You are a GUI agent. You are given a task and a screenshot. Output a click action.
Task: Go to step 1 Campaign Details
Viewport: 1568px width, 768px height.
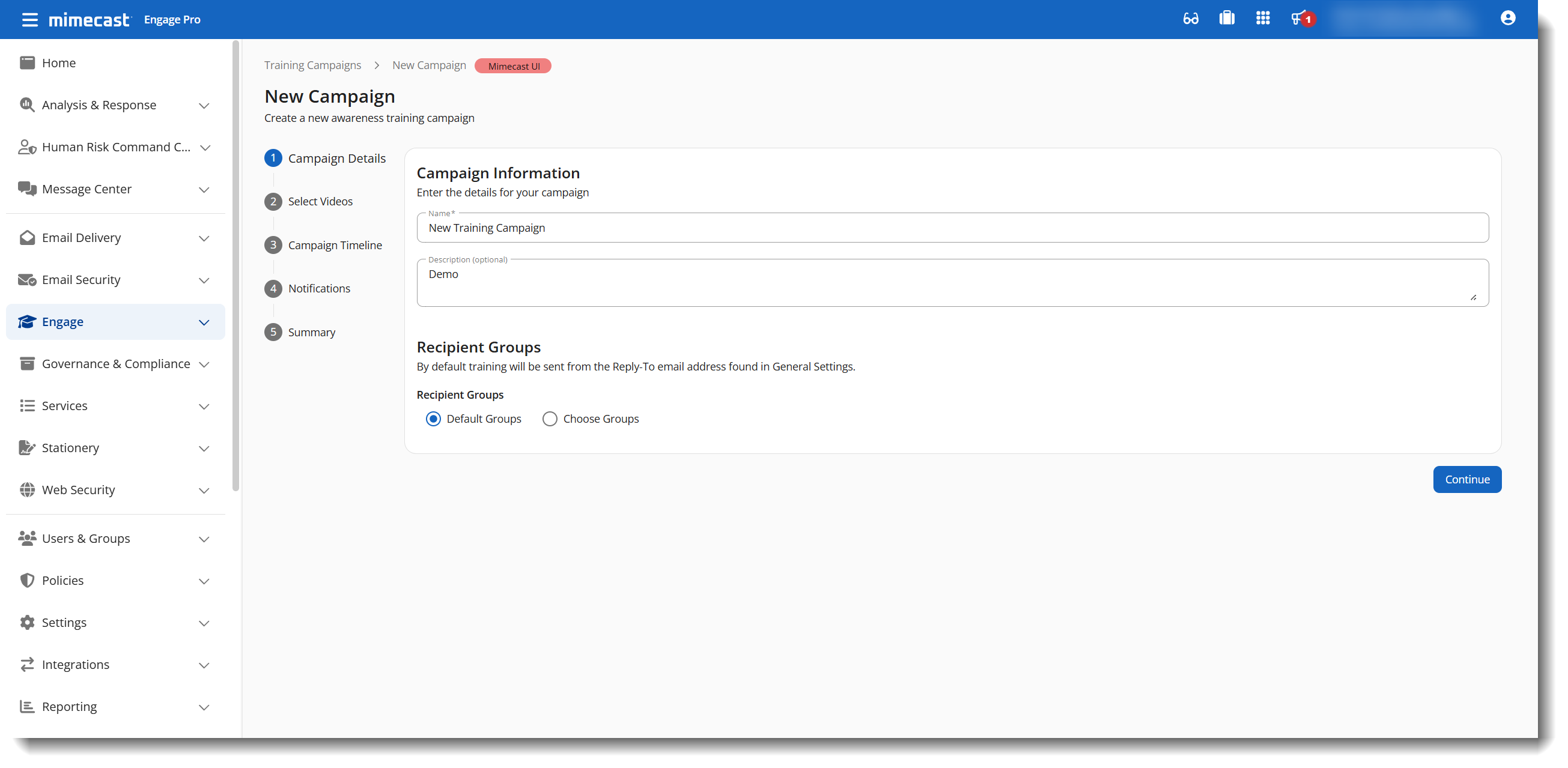point(325,159)
